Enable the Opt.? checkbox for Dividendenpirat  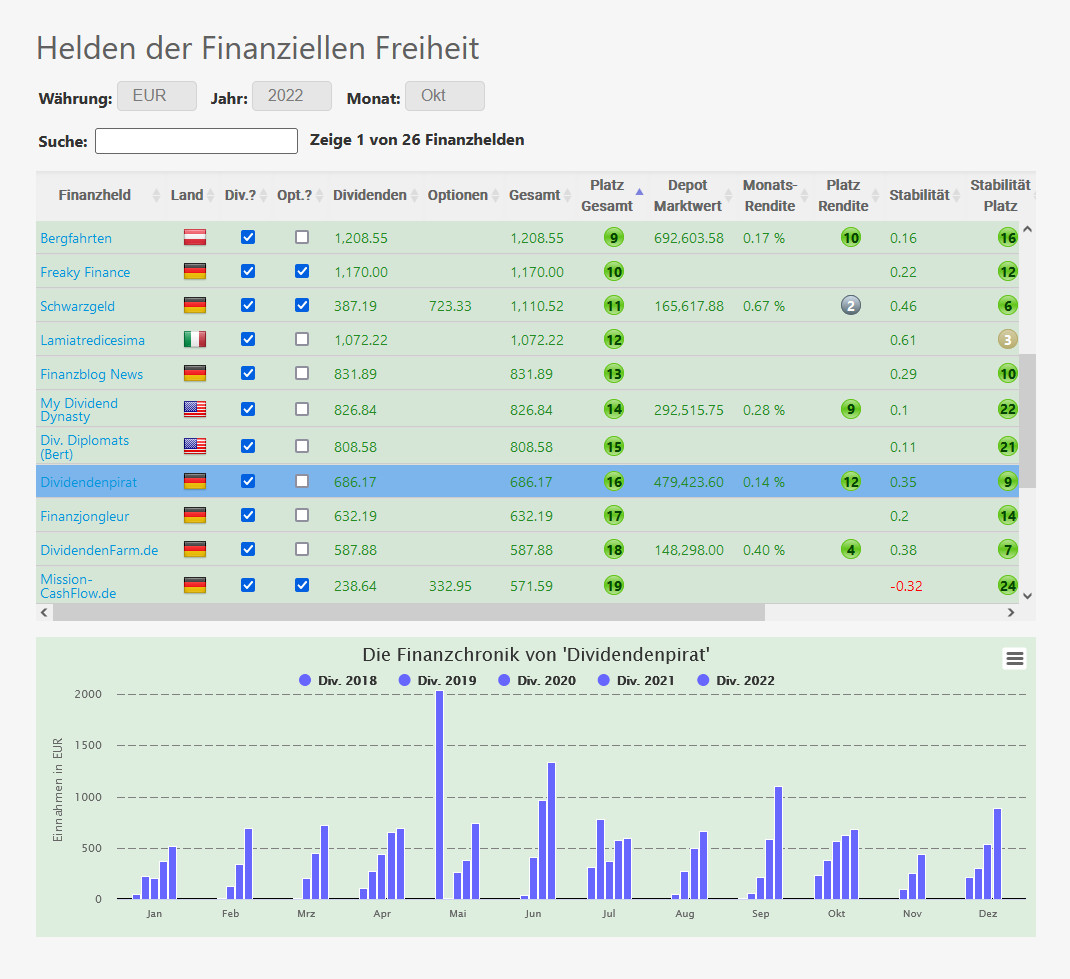click(302, 482)
